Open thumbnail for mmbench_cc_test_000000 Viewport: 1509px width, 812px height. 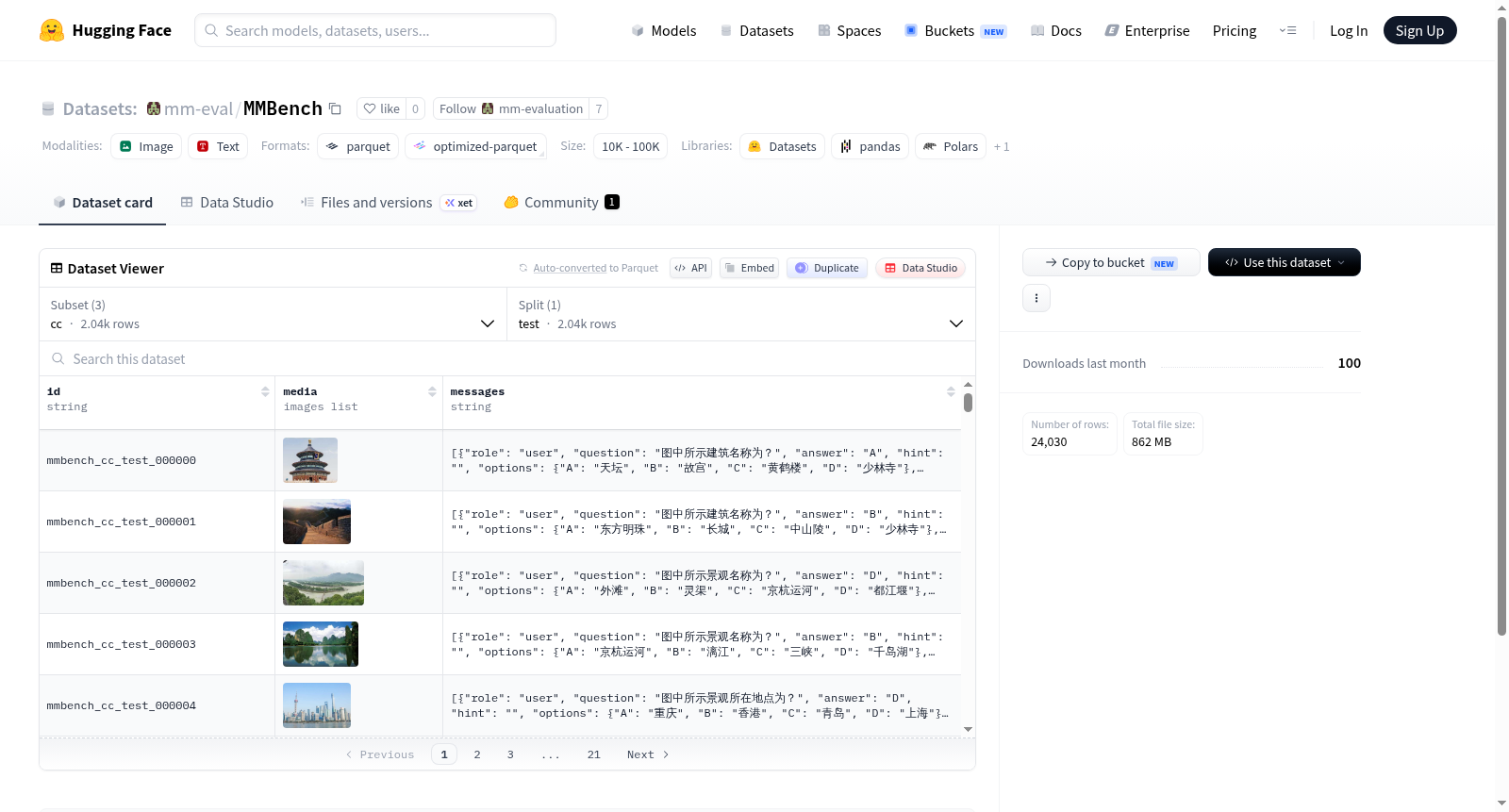click(310, 460)
